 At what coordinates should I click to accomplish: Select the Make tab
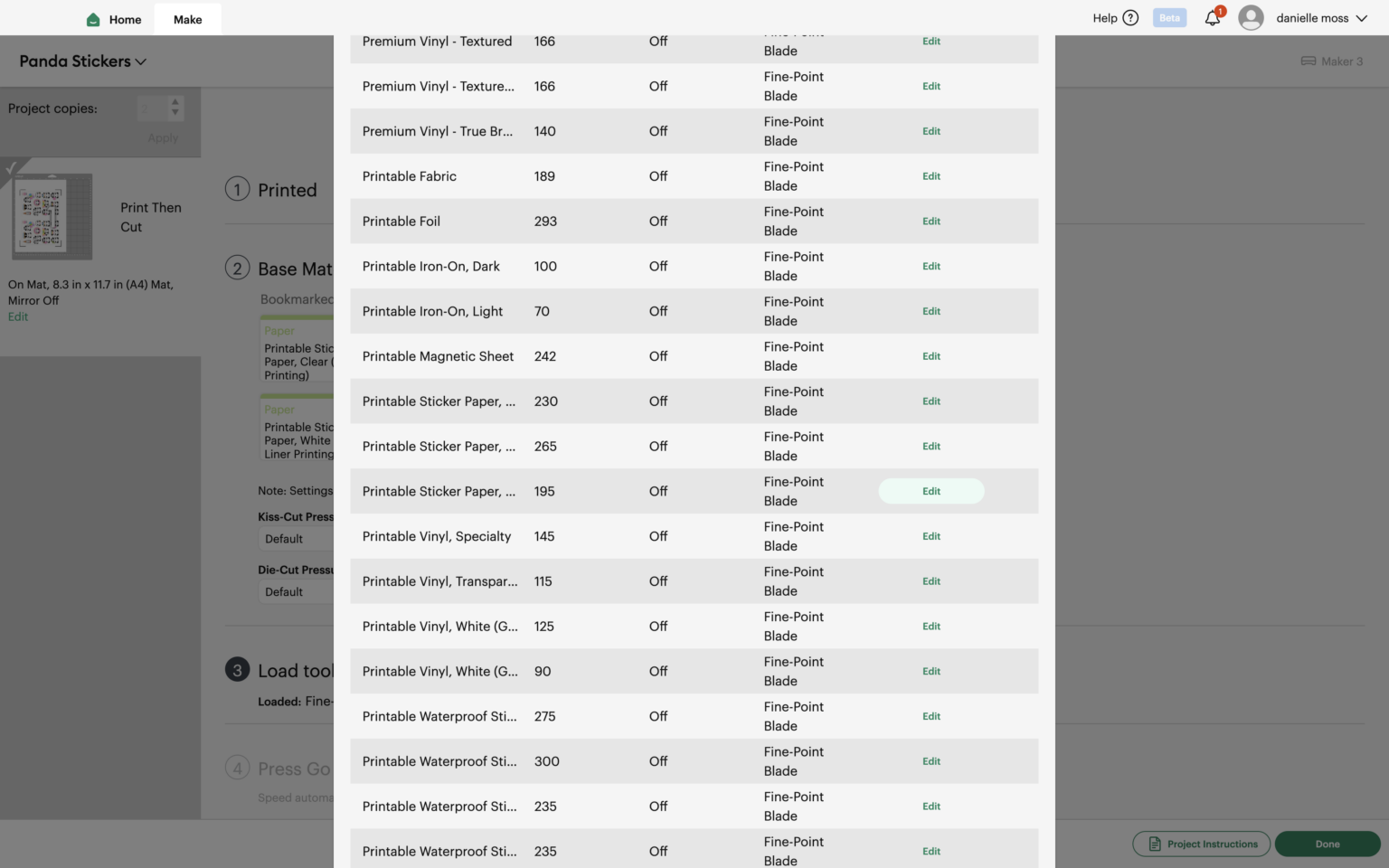click(188, 19)
